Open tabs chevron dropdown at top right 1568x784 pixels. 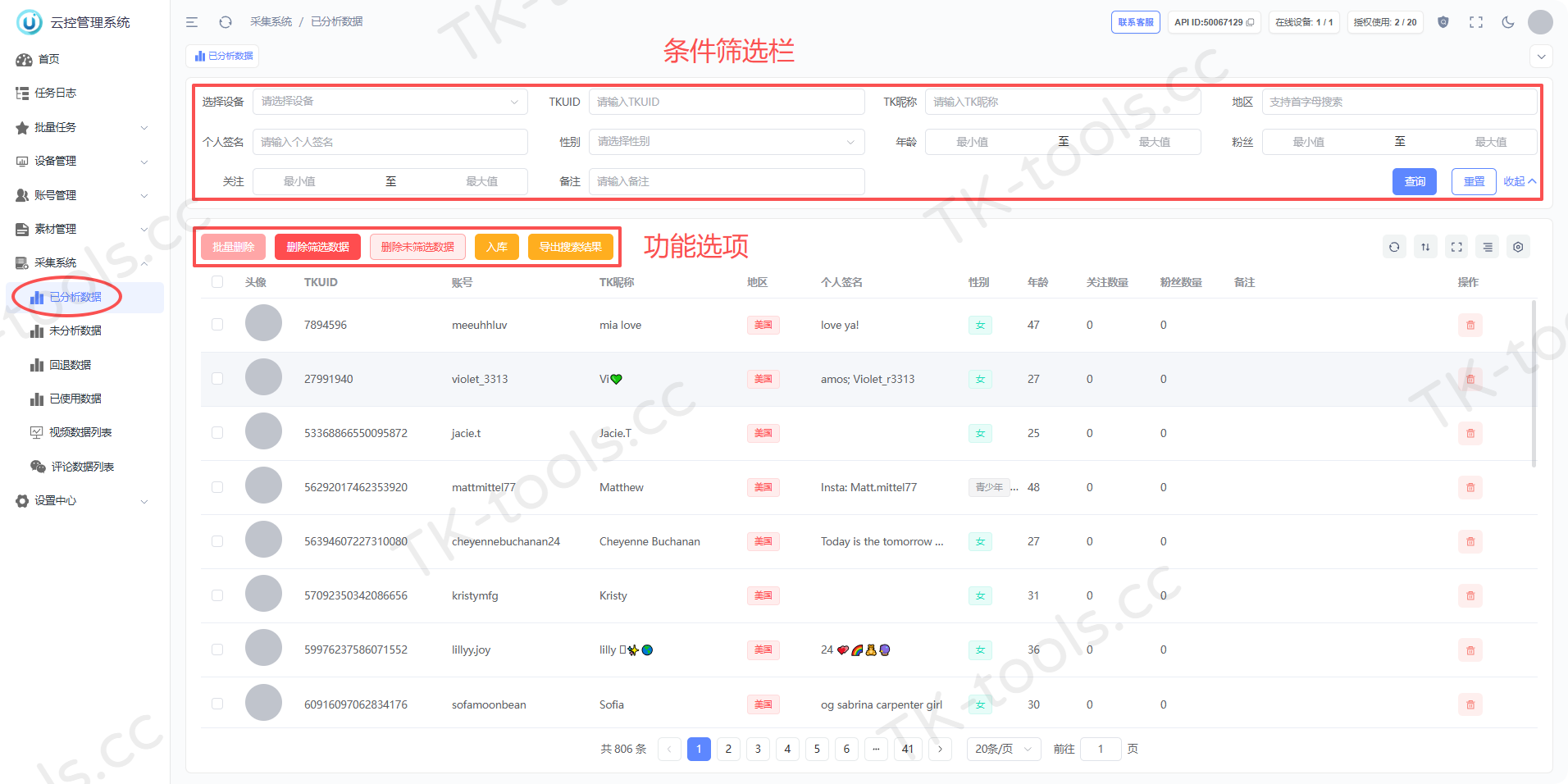pyautogui.click(x=1542, y=57)
